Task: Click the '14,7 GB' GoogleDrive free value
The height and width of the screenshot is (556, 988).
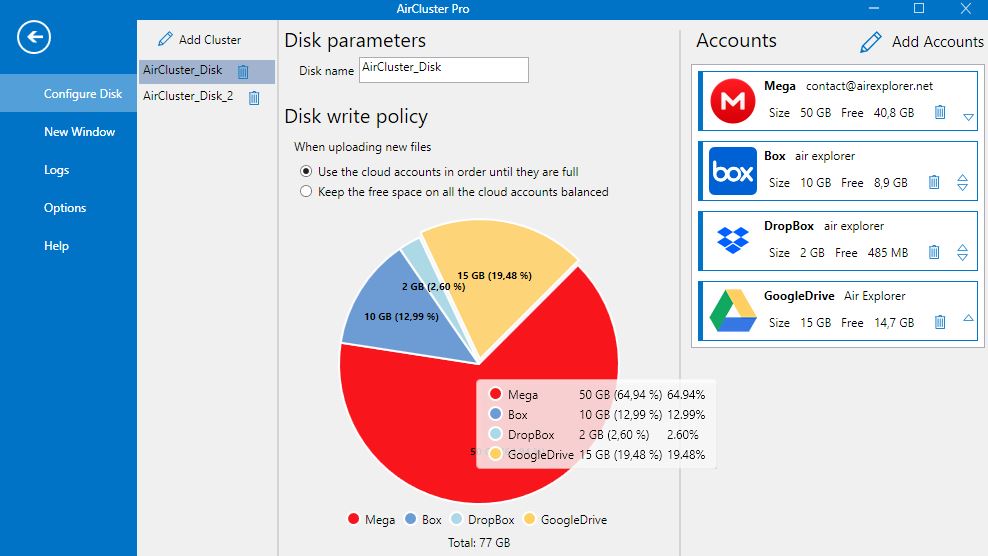Action: point(893,323)
